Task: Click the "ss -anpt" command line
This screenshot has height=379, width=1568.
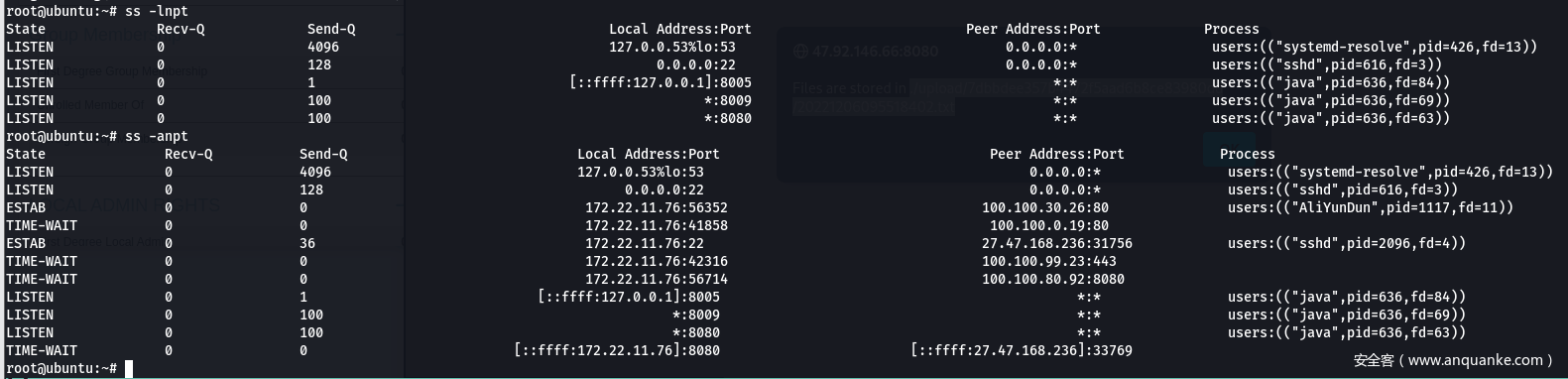Action: (96, 136)
